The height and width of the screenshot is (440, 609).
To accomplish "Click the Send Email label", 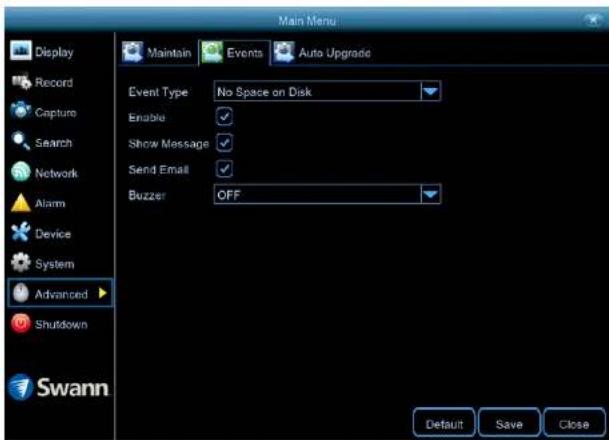I will point(158,169).
